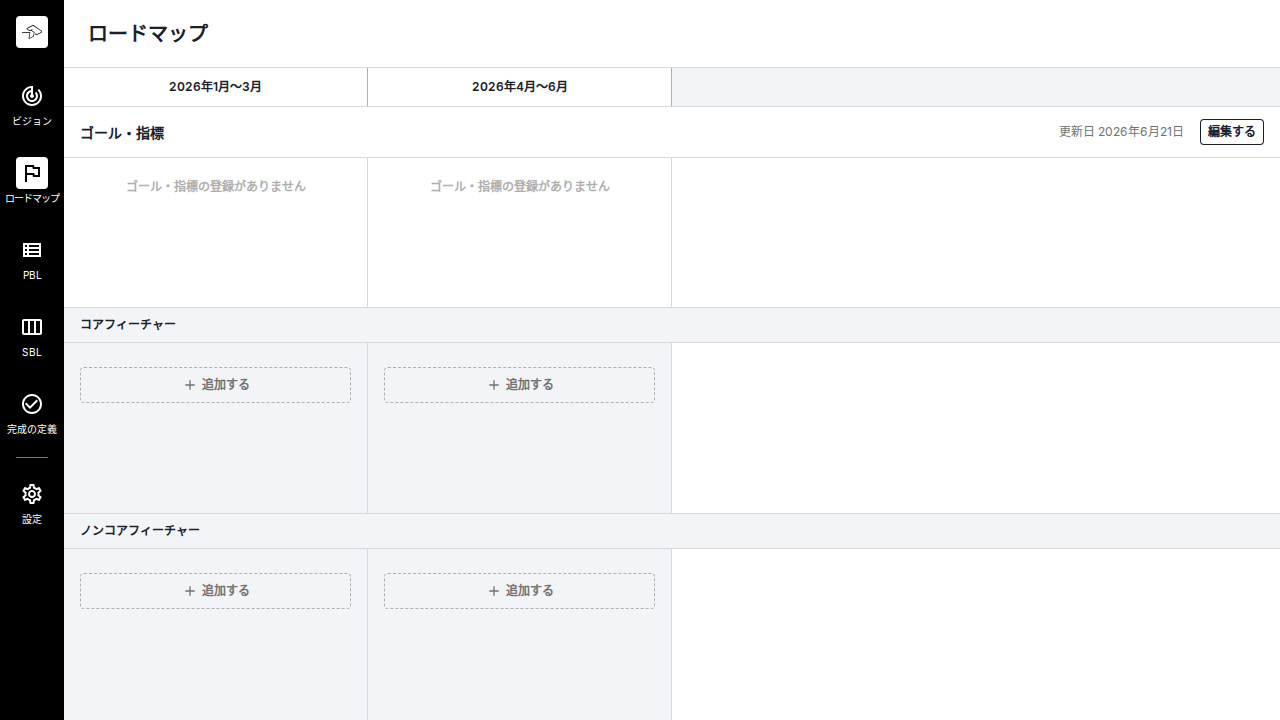This screenshot has width=1280, height=720.
Task: Open the 完成の定義 checkmark icon
Action: (x=32, y=404)
